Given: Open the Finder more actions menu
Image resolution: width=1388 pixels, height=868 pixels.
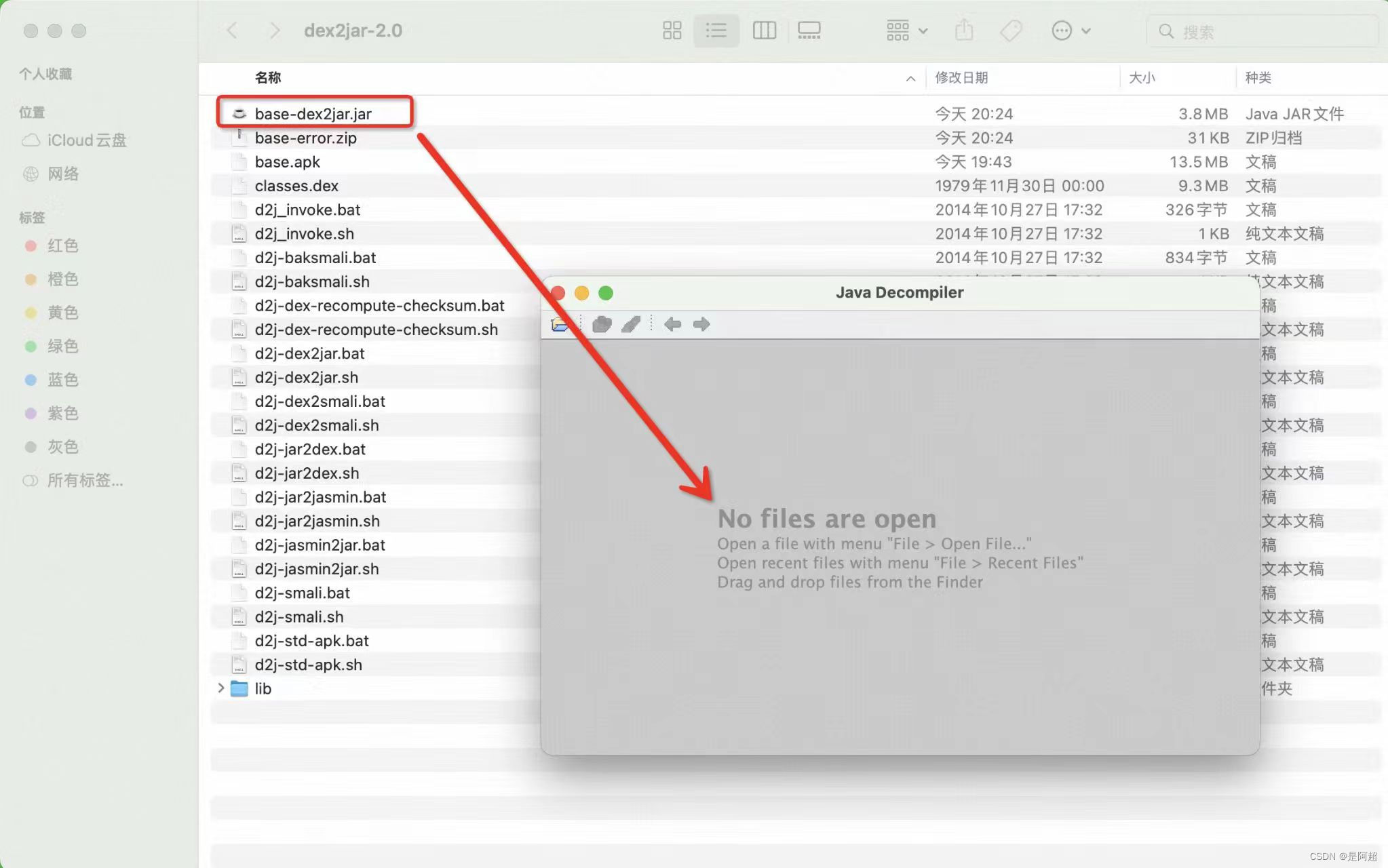Looking at the screenshot, I should tap(1071, 31).
